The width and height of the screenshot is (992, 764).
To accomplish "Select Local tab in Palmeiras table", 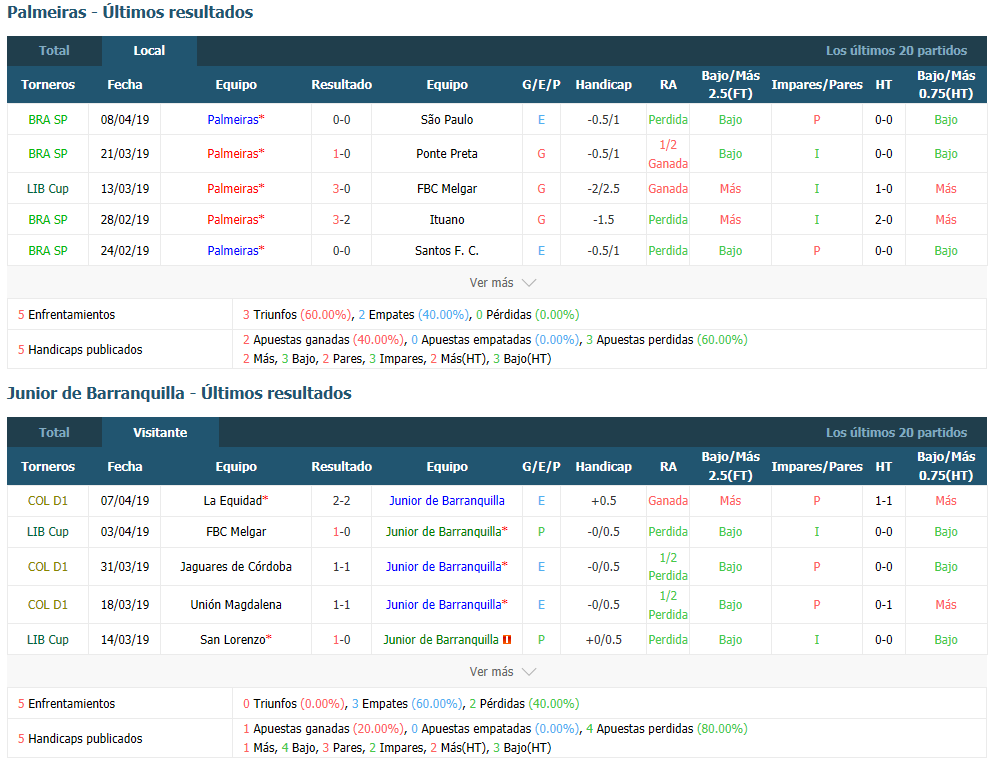I will pyautogui.click(x=149, y=51).
